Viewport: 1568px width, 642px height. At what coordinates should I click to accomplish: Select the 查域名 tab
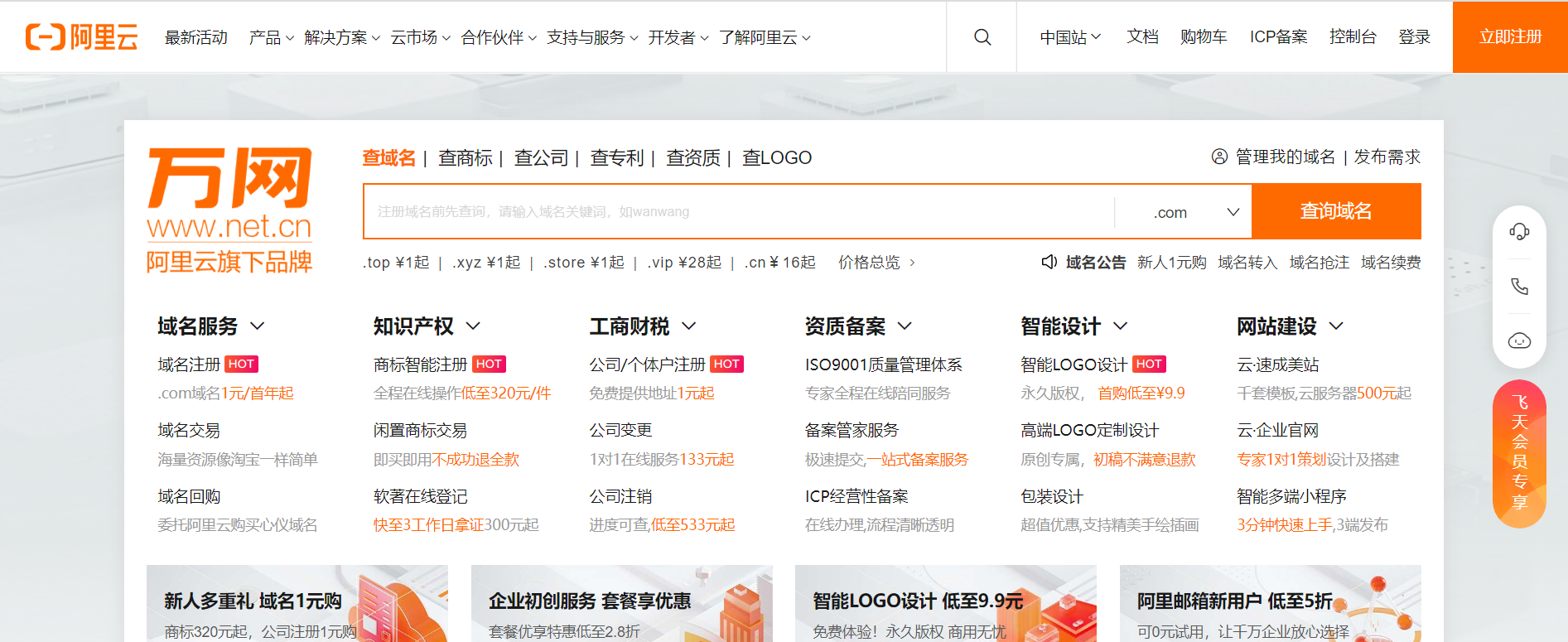(x=388, y=157)
